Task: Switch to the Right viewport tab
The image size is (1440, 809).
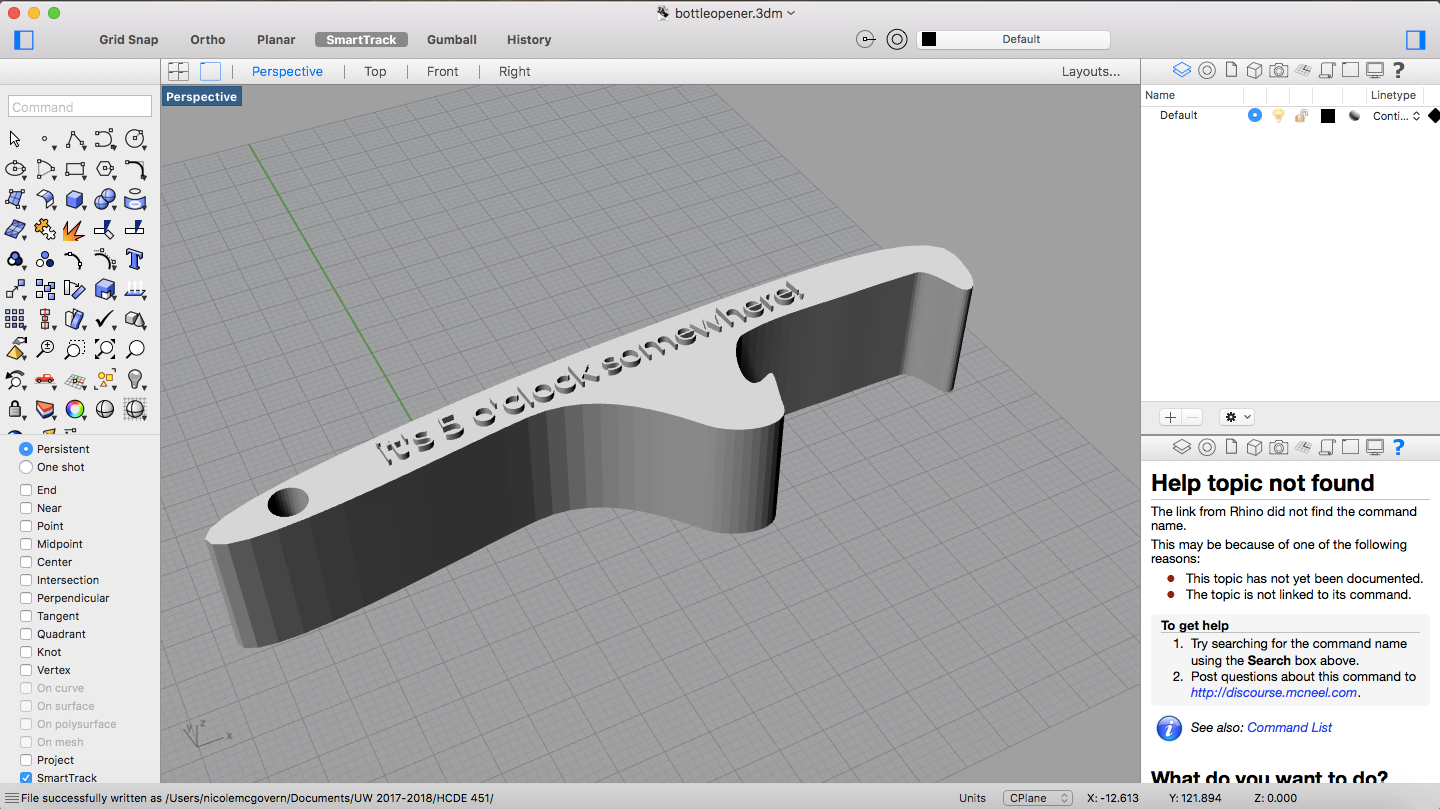Action: 515,71
